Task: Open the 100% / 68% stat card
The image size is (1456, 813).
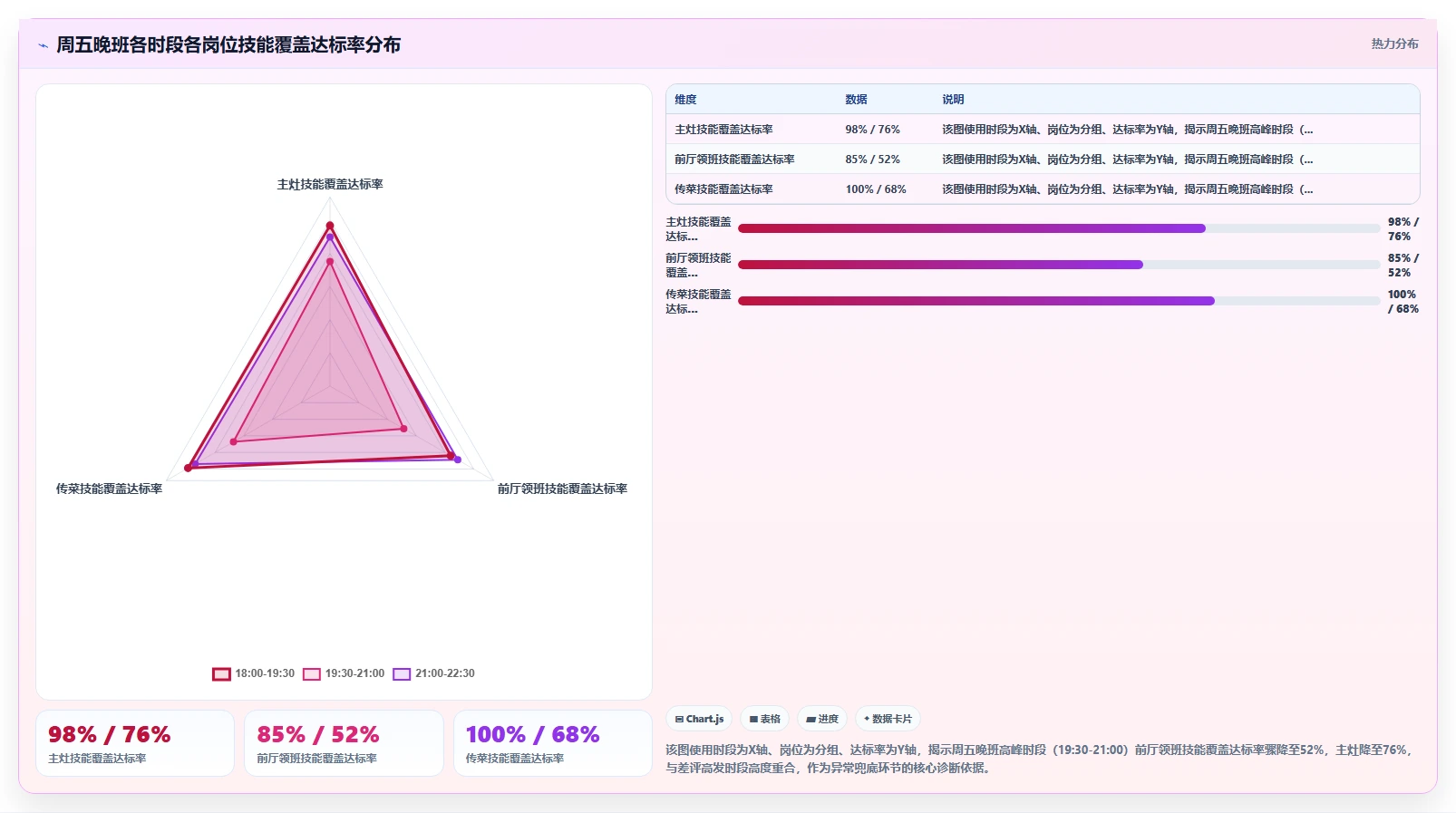Action: pos(553,743)
